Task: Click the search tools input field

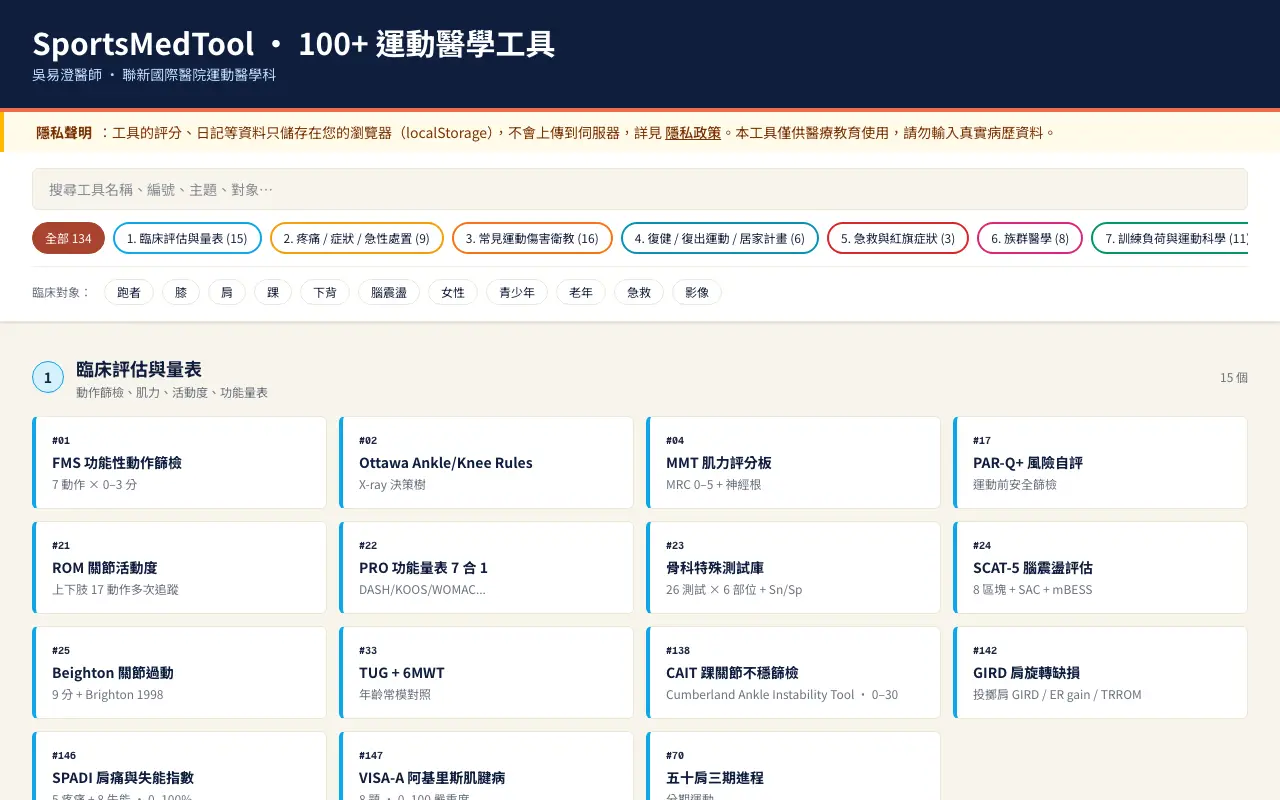Action: click(x=640, y=189)
